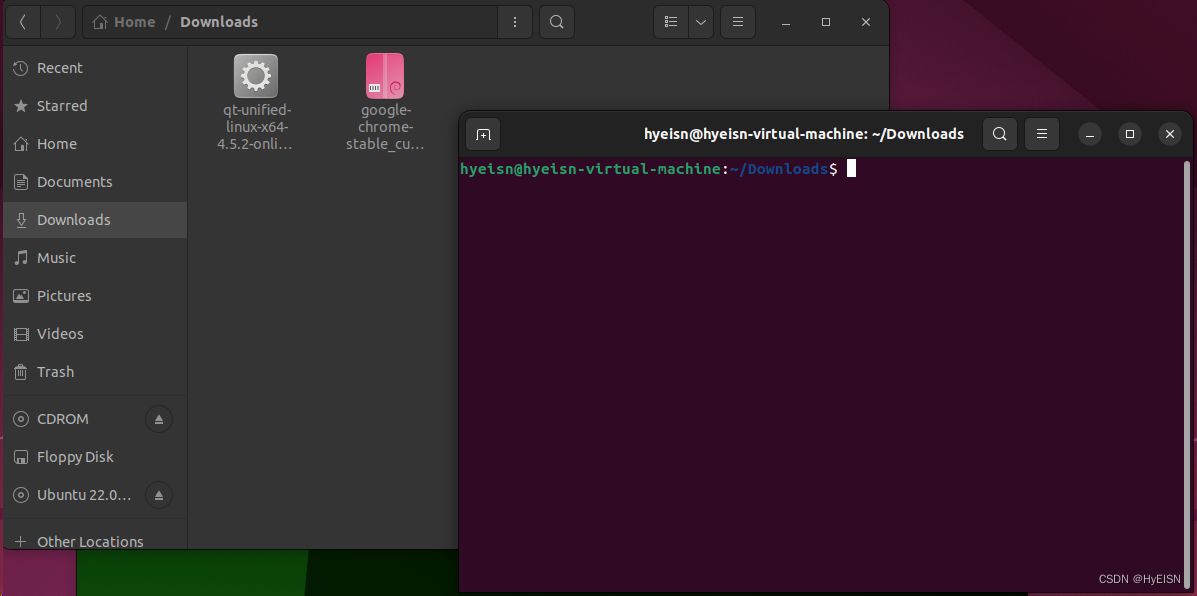1197x596 pixels.
Task: Open the Nautilus hamburger menu
Action: [x=737, y=21]
